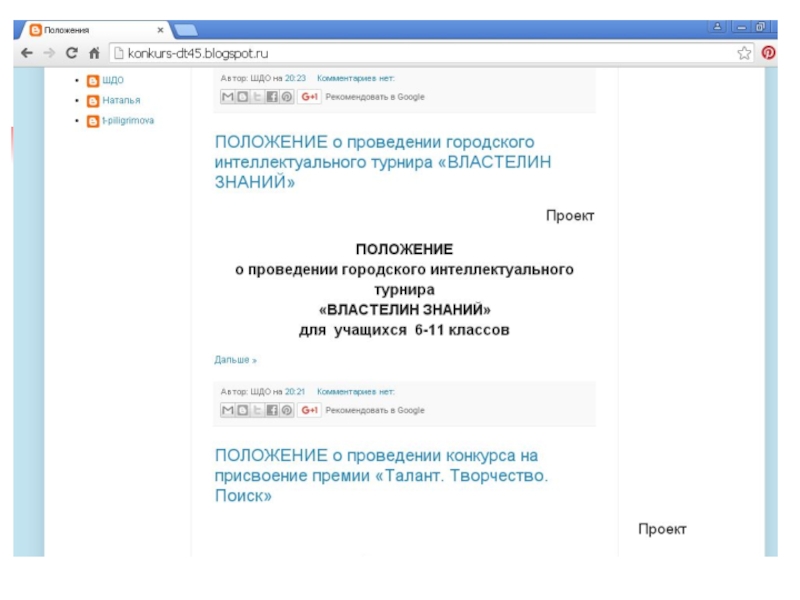
Task: Click the Дальше » read-more link
Action: coord(235,360)
